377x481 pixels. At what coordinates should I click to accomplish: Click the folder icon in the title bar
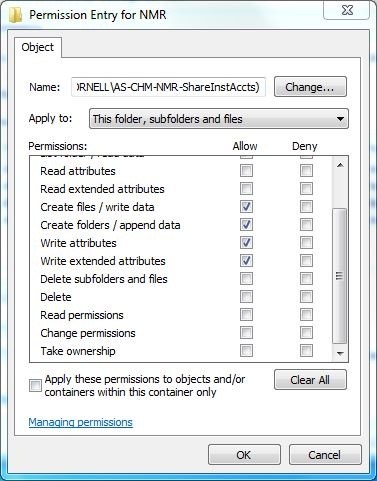coord(15,15)
